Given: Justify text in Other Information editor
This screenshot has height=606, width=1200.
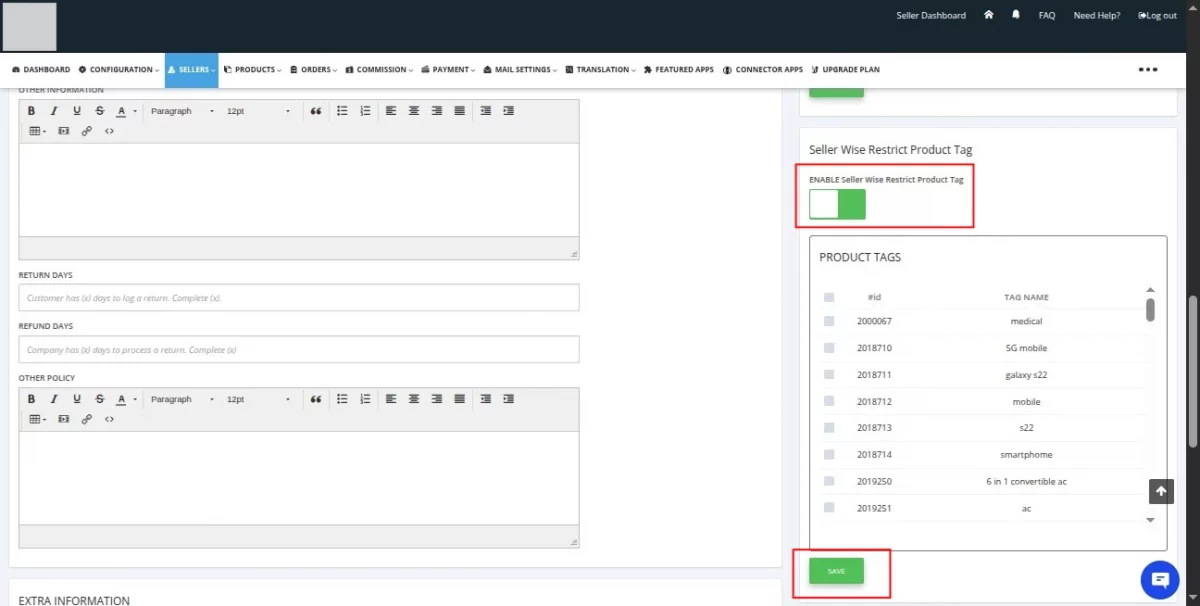Looking at the screenshot, I should pos(460,111).
